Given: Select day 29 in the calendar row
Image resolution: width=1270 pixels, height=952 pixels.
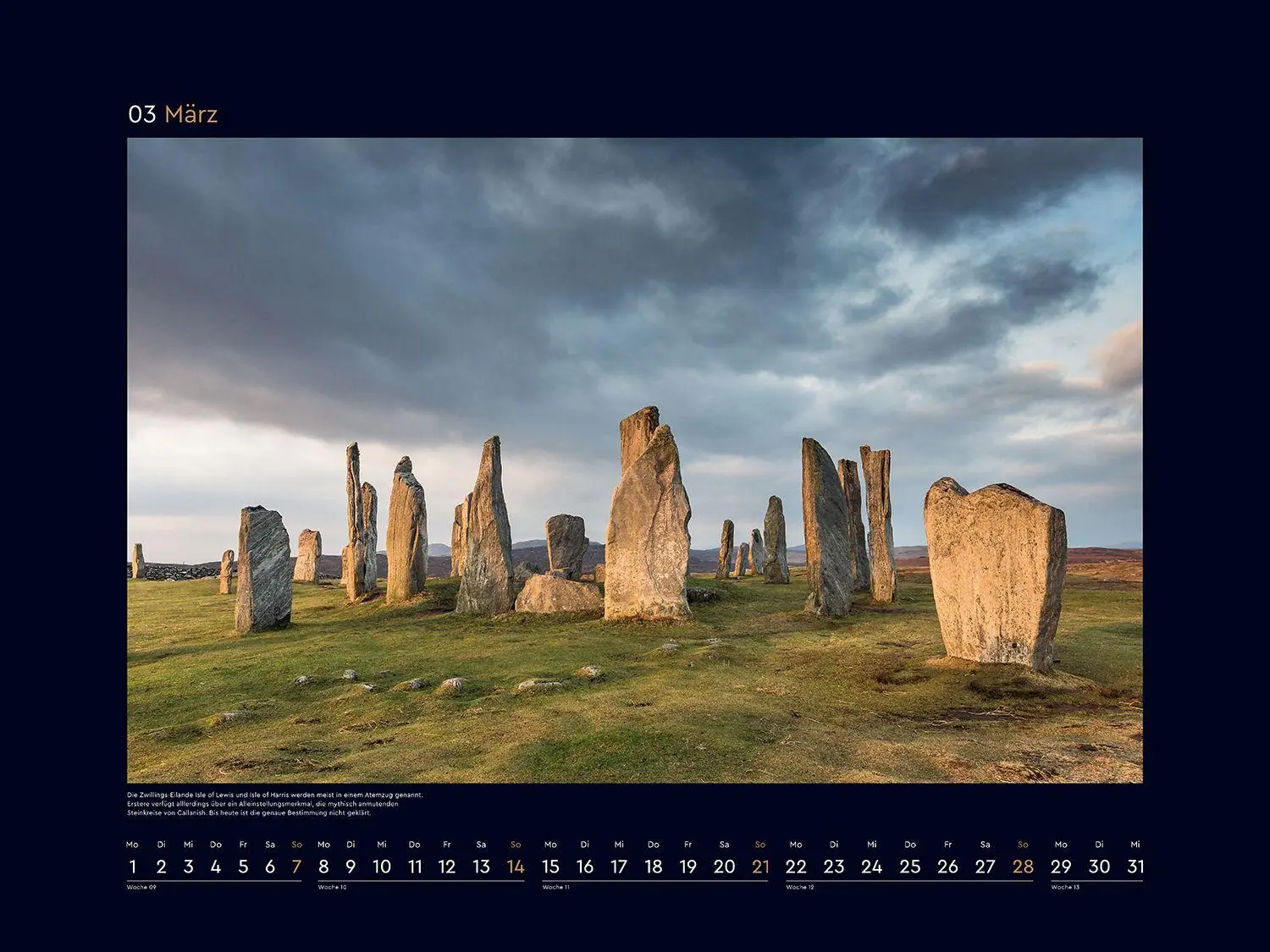Looking at the screenshot, I should (1061, 867).
